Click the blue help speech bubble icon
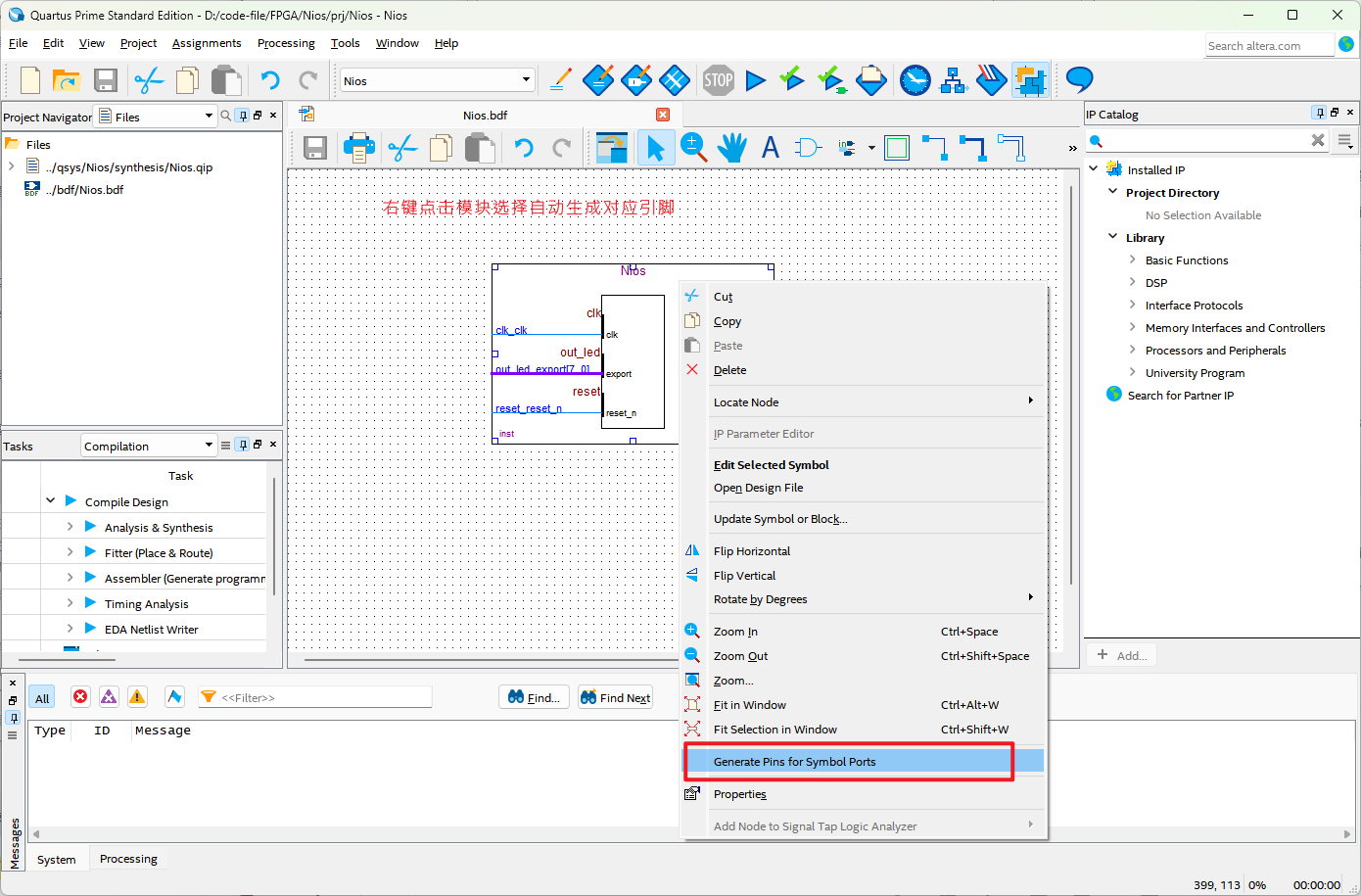 tap(1079, 79)
